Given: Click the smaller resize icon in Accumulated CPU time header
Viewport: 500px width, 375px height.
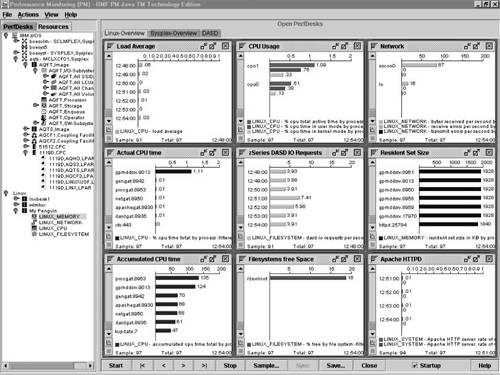Looking at the screenshot, I should [204, 259].
